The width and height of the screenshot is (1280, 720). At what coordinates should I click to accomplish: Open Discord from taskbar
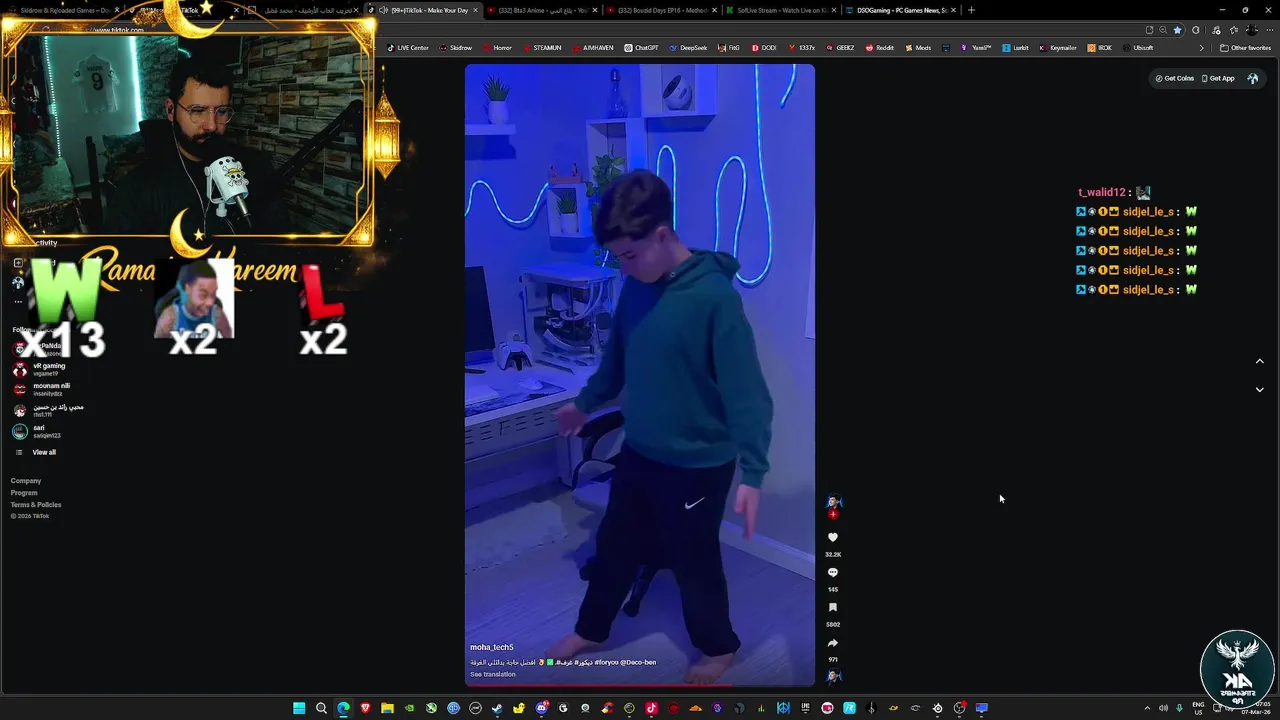click(x=541, y=708)
